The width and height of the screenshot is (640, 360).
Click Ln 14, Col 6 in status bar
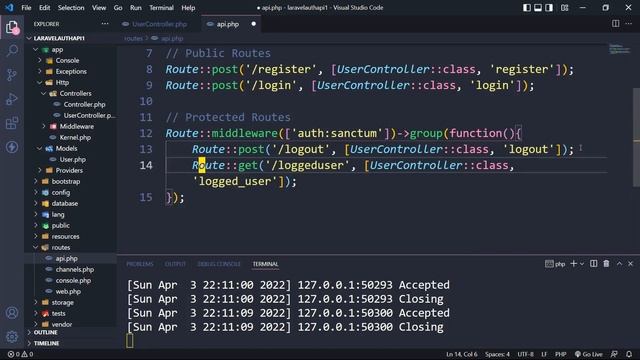tap(462, 354)
